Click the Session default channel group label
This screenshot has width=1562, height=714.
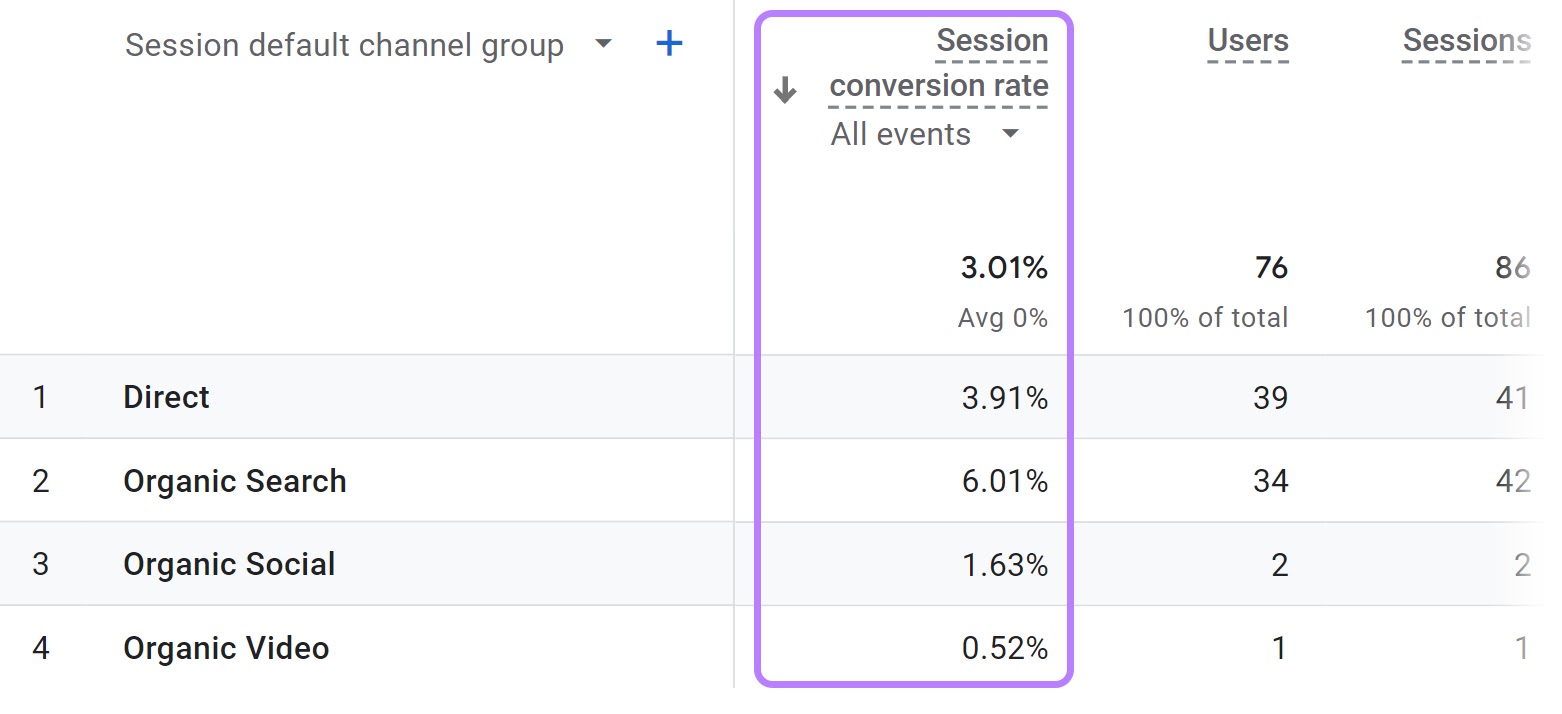(x=344, y=44)
